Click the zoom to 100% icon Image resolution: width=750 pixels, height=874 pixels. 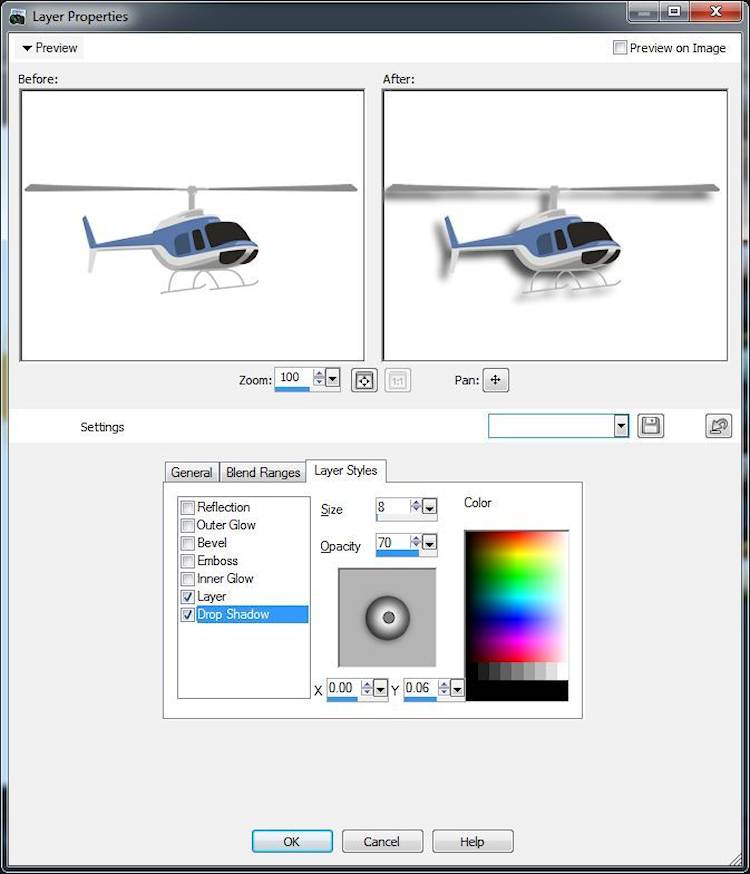(x=397, y=381)
